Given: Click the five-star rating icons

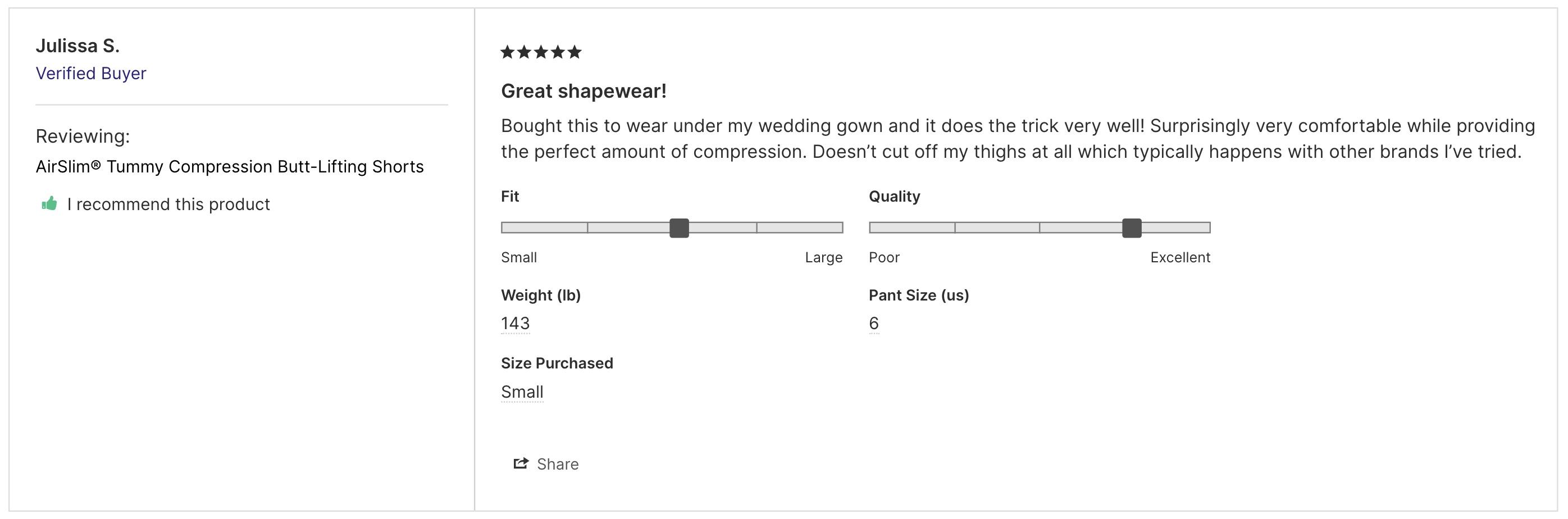Looking at the screenshot, I should 540,52.
